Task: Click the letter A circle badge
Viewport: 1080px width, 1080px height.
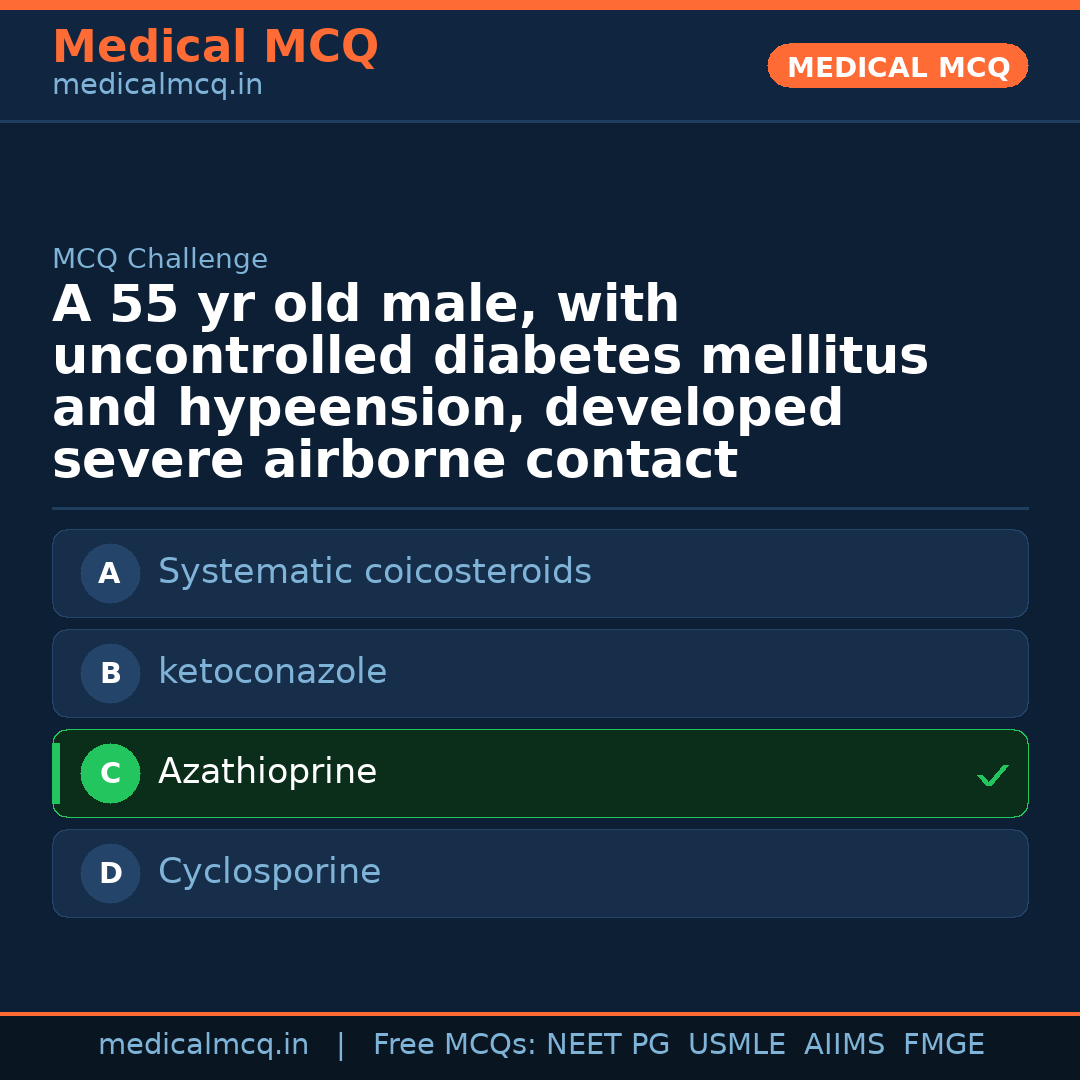Action: coord(110,574)
